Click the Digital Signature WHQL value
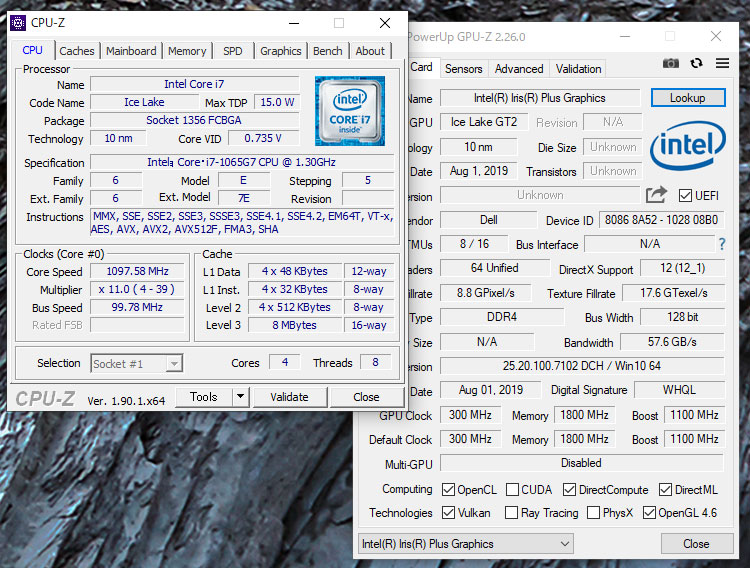This screenshot has height=568, width=750. (679, 390)
